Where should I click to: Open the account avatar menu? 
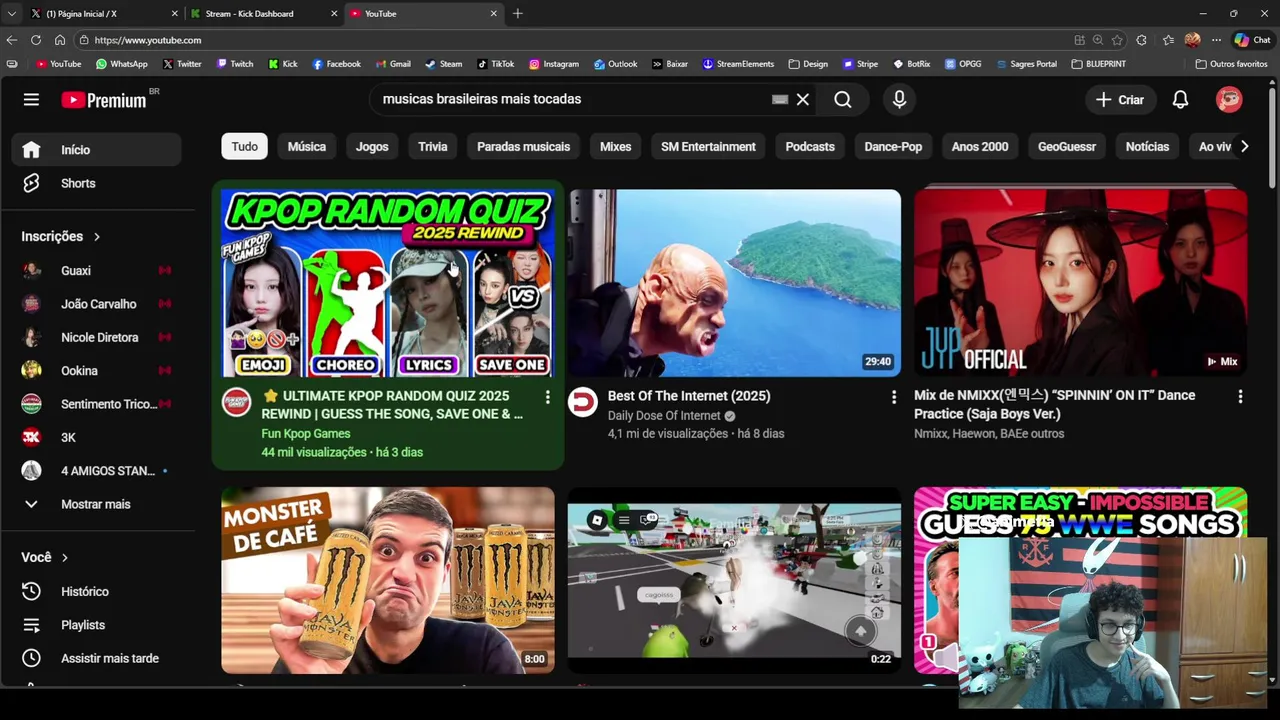pyautogui.click(x=1229, y=99)
